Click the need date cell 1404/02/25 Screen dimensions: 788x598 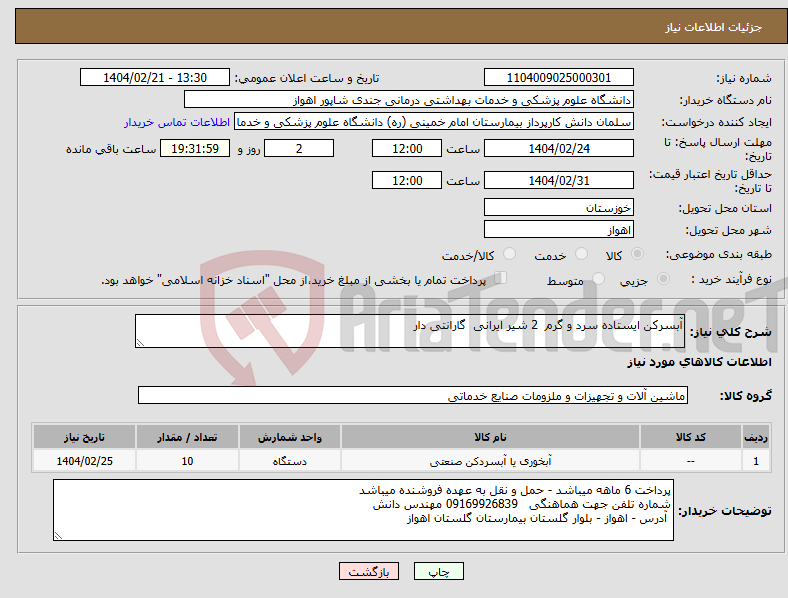coord(84,461)
